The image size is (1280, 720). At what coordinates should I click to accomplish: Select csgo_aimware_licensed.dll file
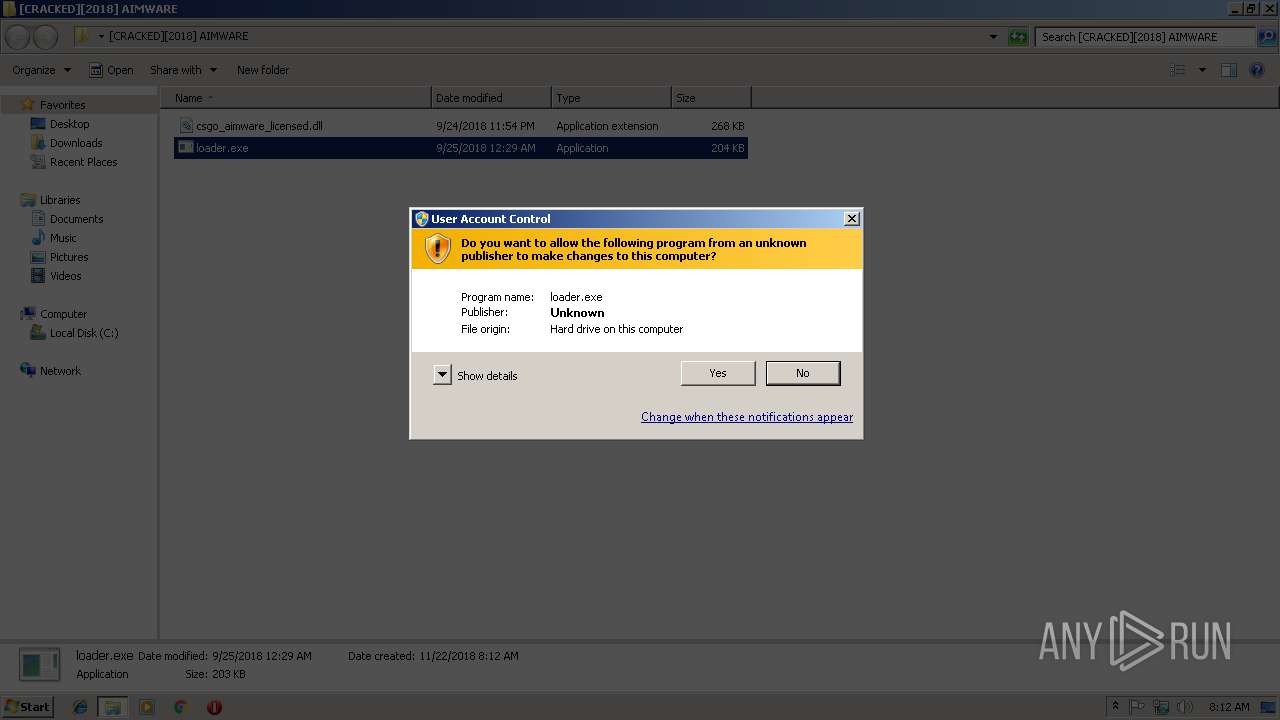(461, 126)
